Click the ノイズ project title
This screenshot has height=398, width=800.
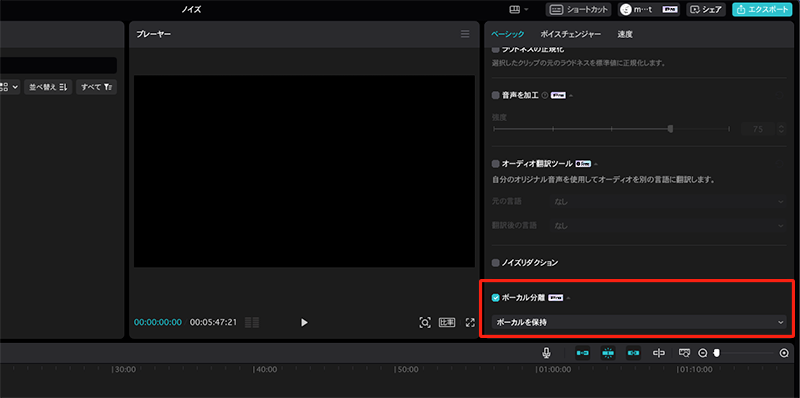191,10
